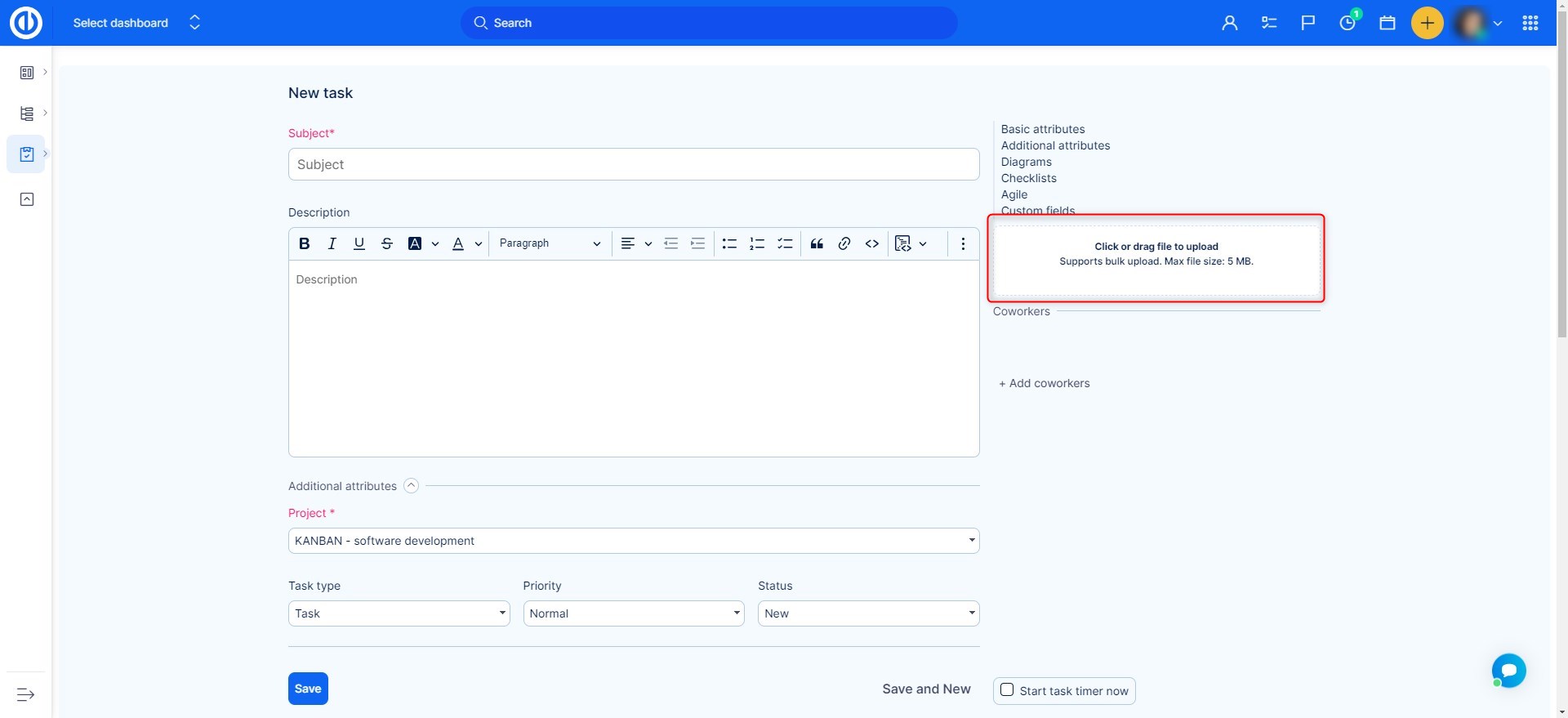Insert a block quote

pyautogui.click(x=817, y=243)
